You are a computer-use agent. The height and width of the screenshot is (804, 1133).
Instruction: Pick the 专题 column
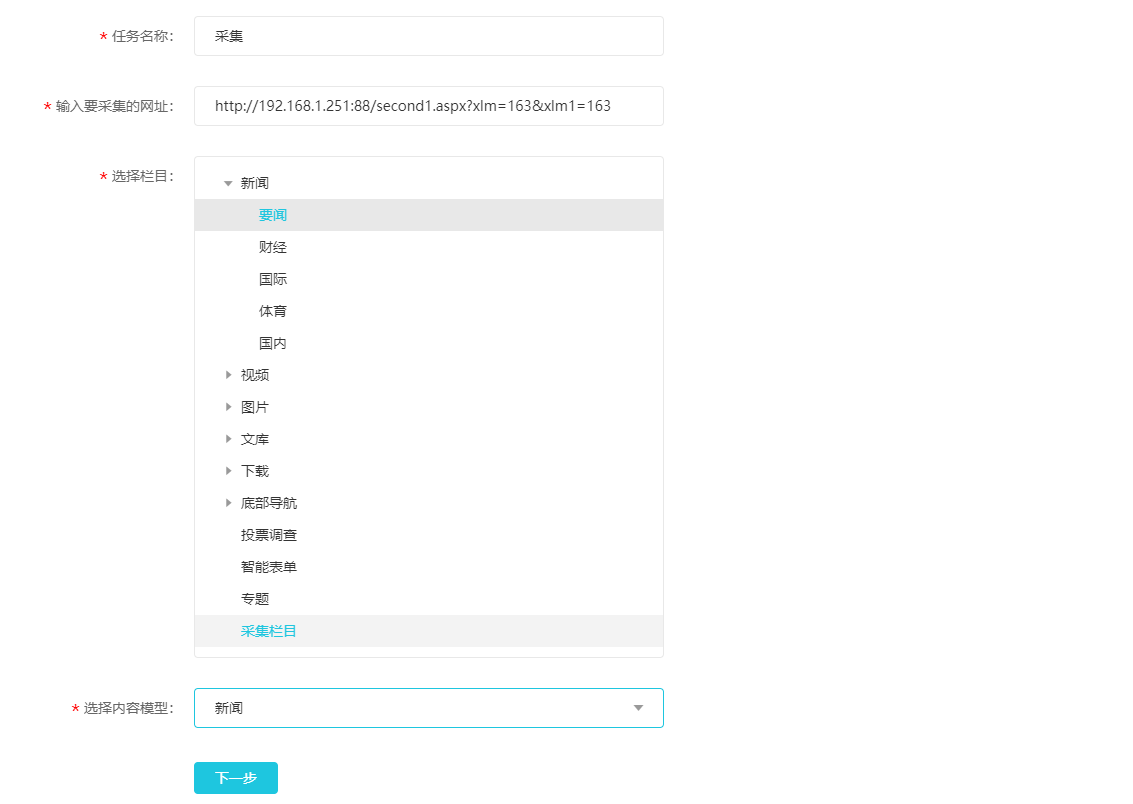[255, 599]
